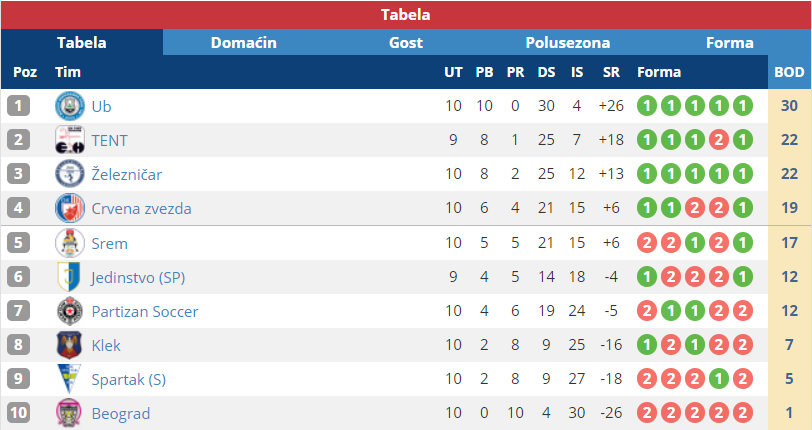
Task: Switch to the Domaćin tab
Action: pyautogui.click(x=244, y=43)
